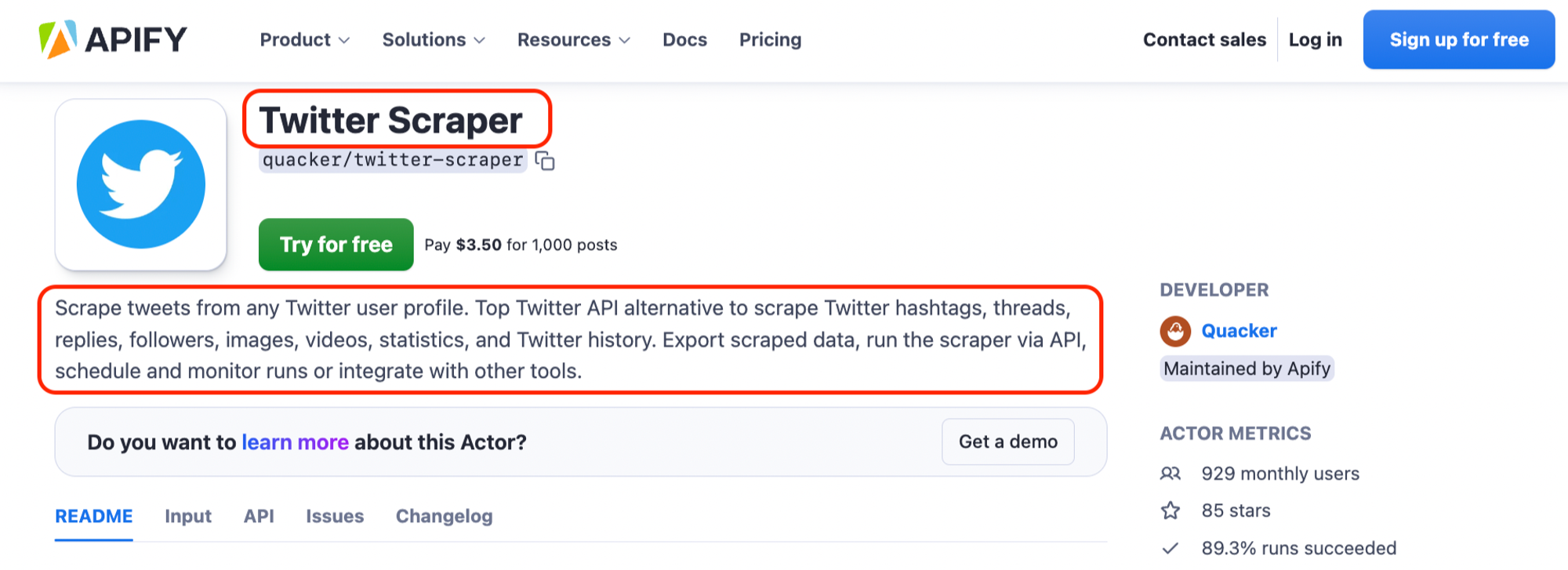Click the runs succeeded checkmark icon
The height and width of the screenshot is (570, 1568).
pos(1171,548)
